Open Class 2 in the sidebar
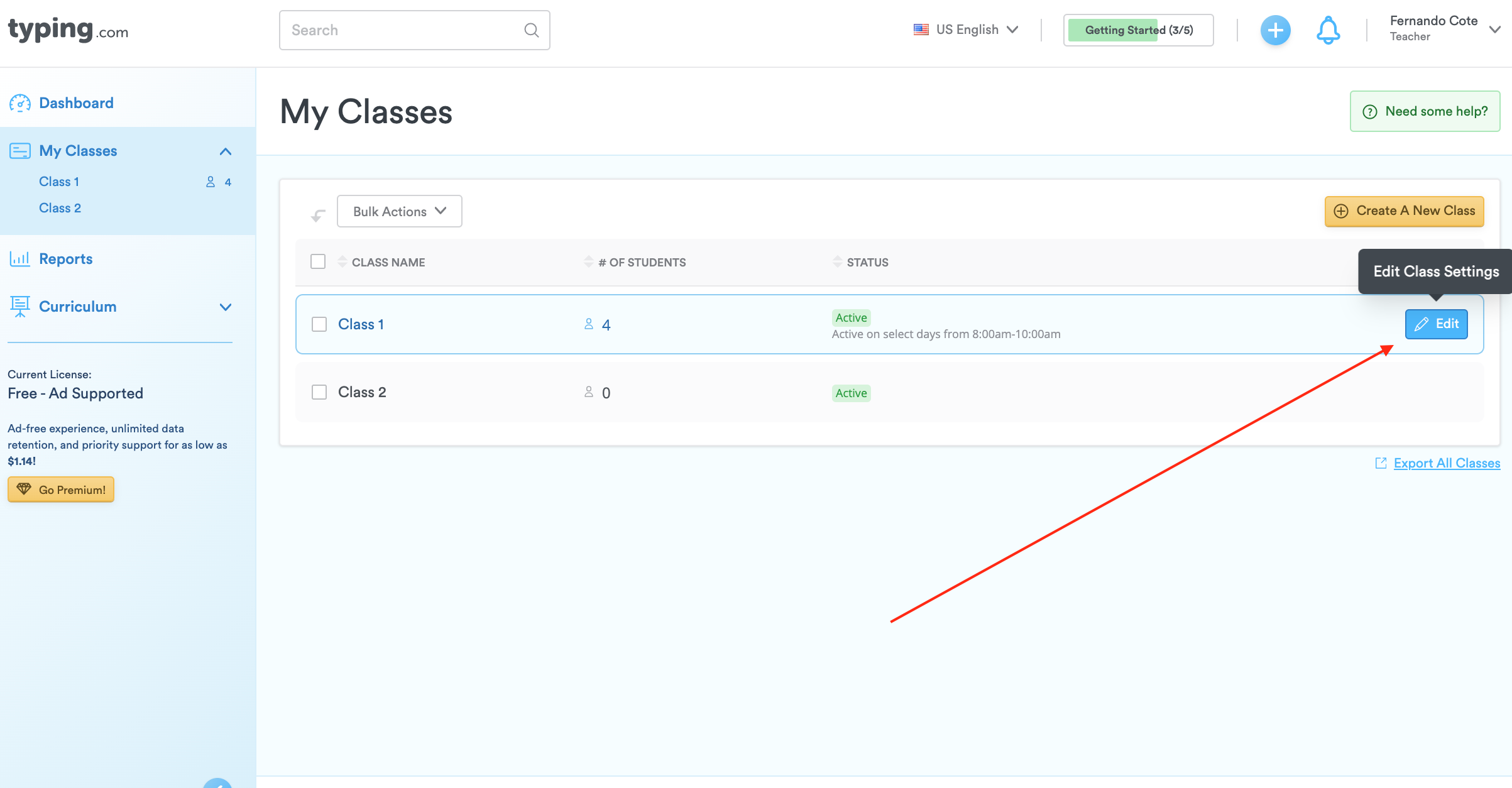The height and width of the screenshot is (788, 1512). pos(60,208)
